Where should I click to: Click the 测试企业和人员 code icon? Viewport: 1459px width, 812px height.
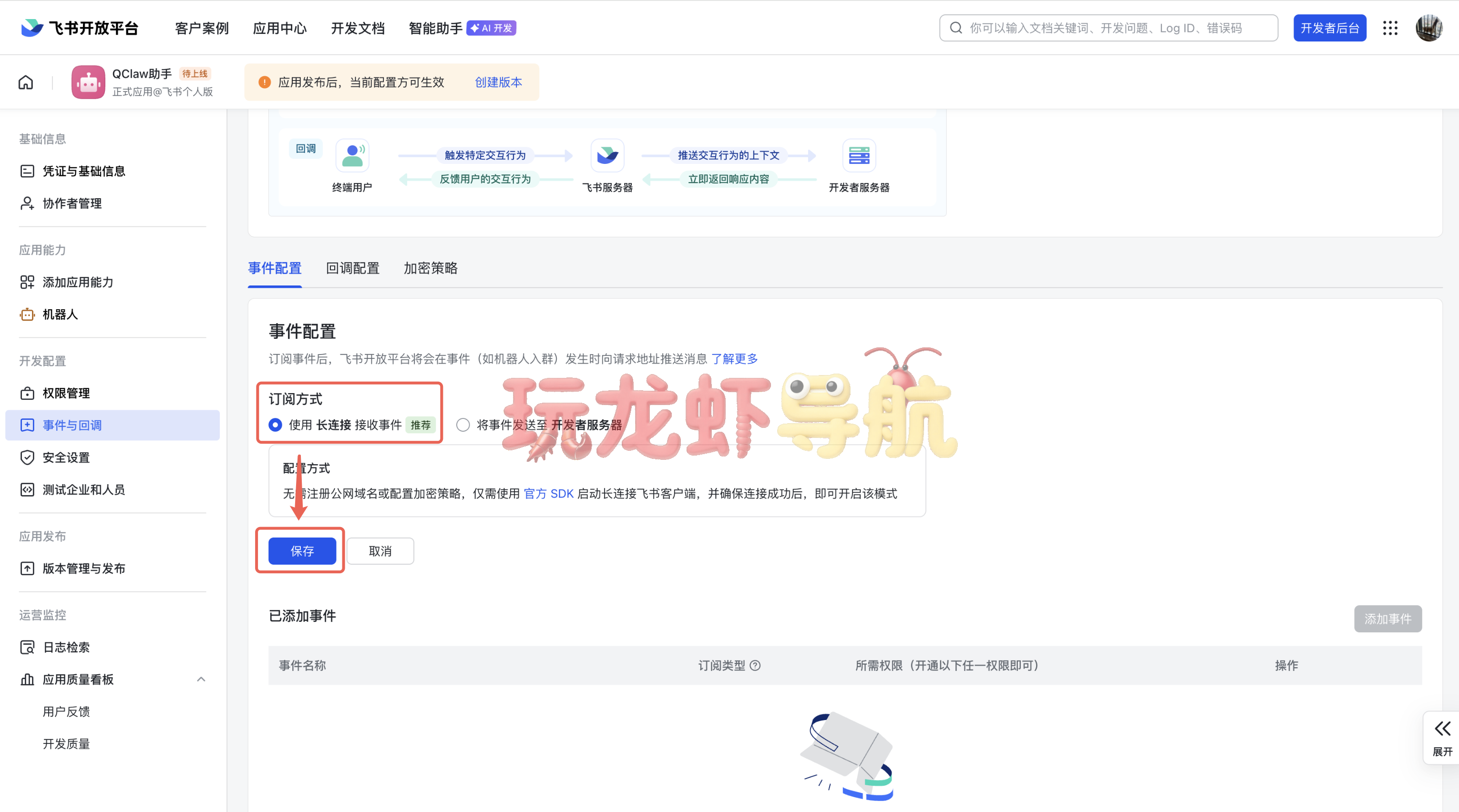coord(27,490)
